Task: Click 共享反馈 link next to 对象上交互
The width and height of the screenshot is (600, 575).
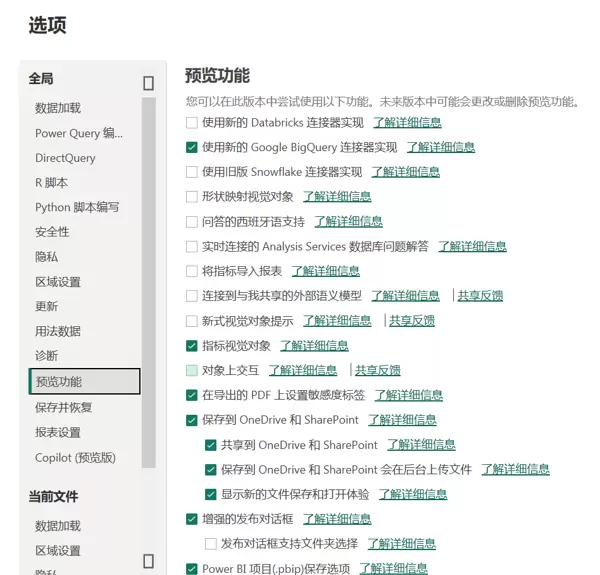Action: point(378,370)
